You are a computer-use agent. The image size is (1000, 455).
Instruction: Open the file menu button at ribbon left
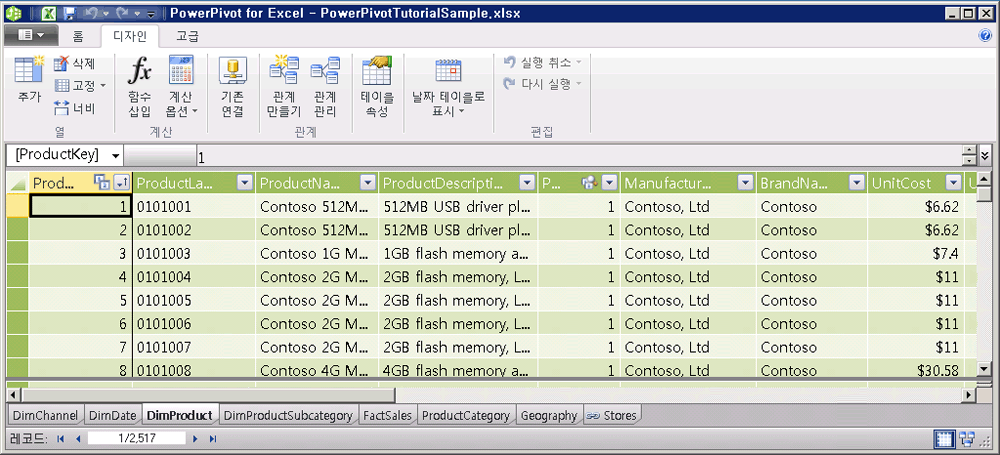pos(30,36)
